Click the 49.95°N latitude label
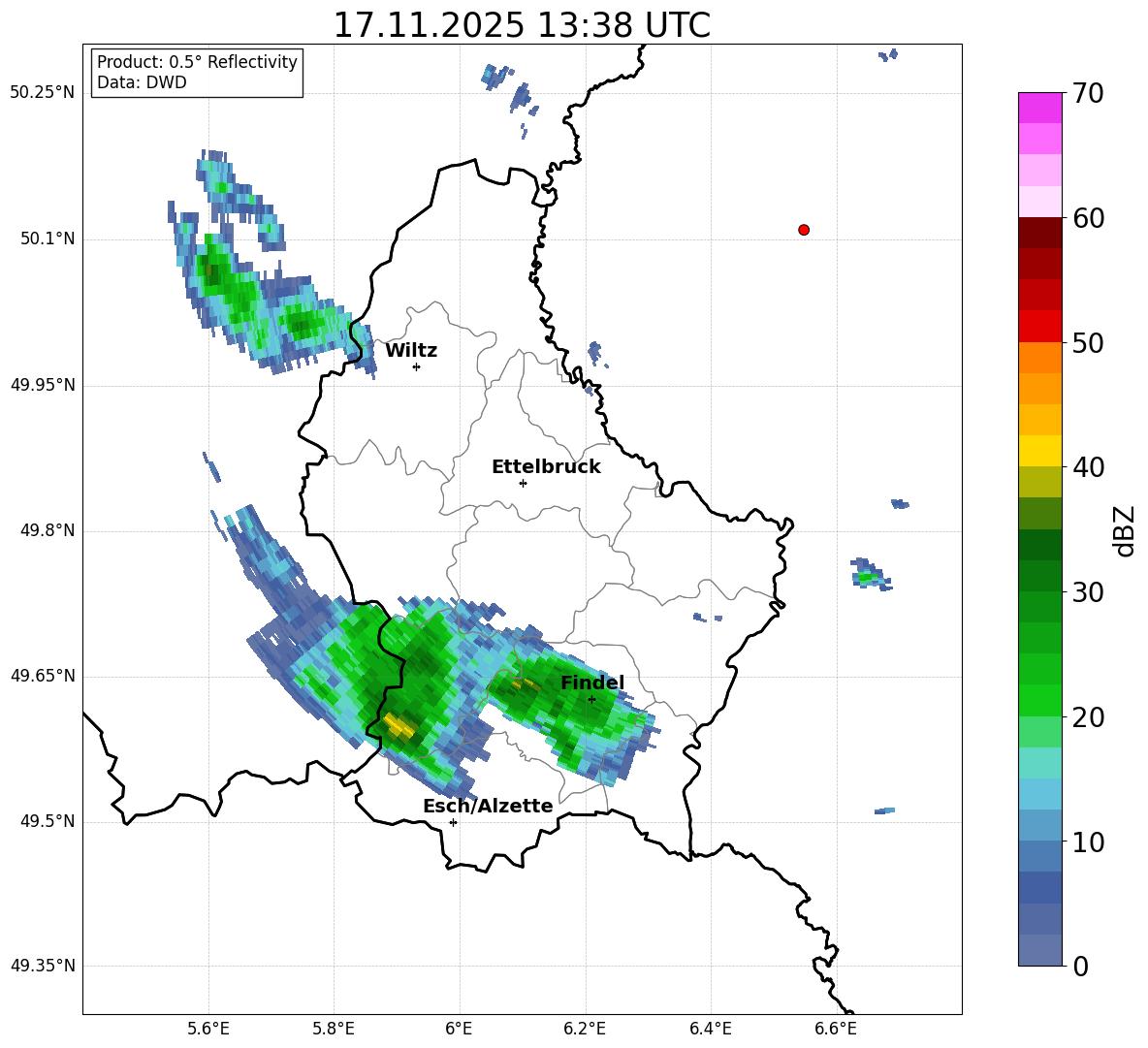This screenshot has width=1148, height=1048. 43,385
